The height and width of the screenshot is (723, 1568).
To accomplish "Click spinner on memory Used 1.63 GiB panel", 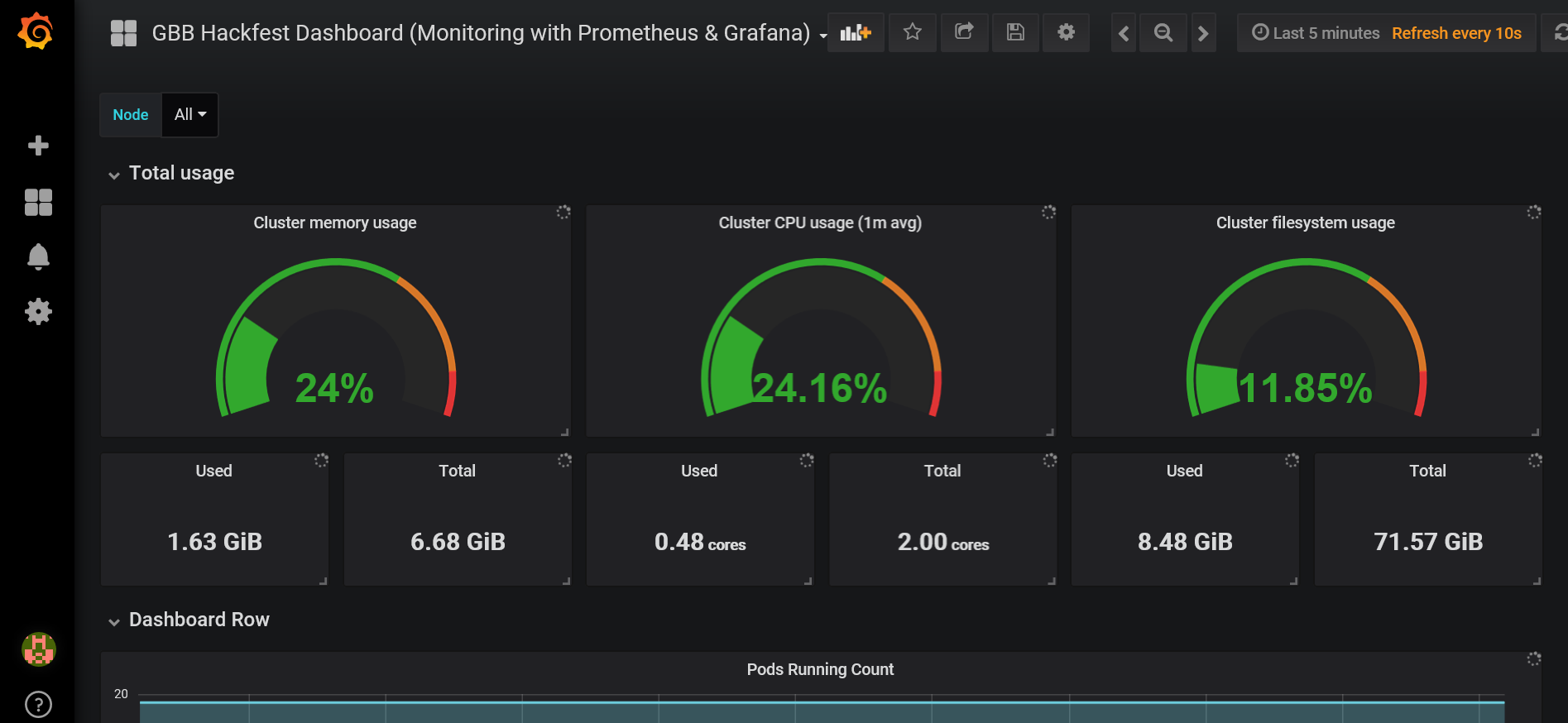I will click(321, 460).
